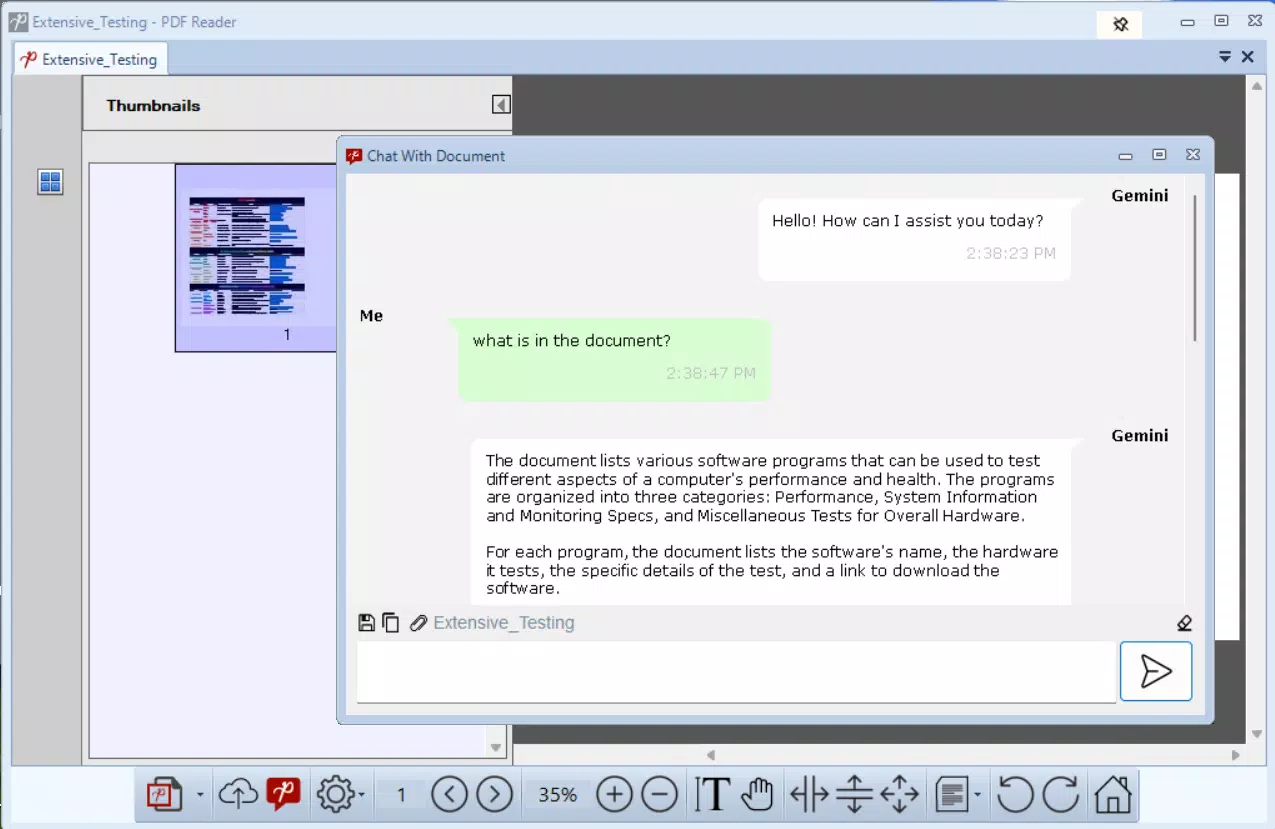The image size is (1275, 829).
Task: Select the page 1 thumbnail
Action: [256, 258]
